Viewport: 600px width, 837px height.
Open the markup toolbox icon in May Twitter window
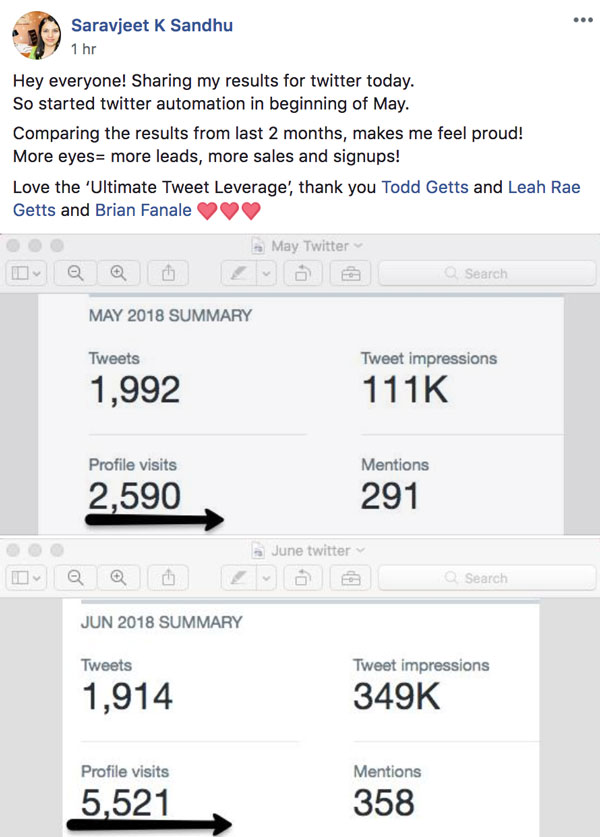351,273
